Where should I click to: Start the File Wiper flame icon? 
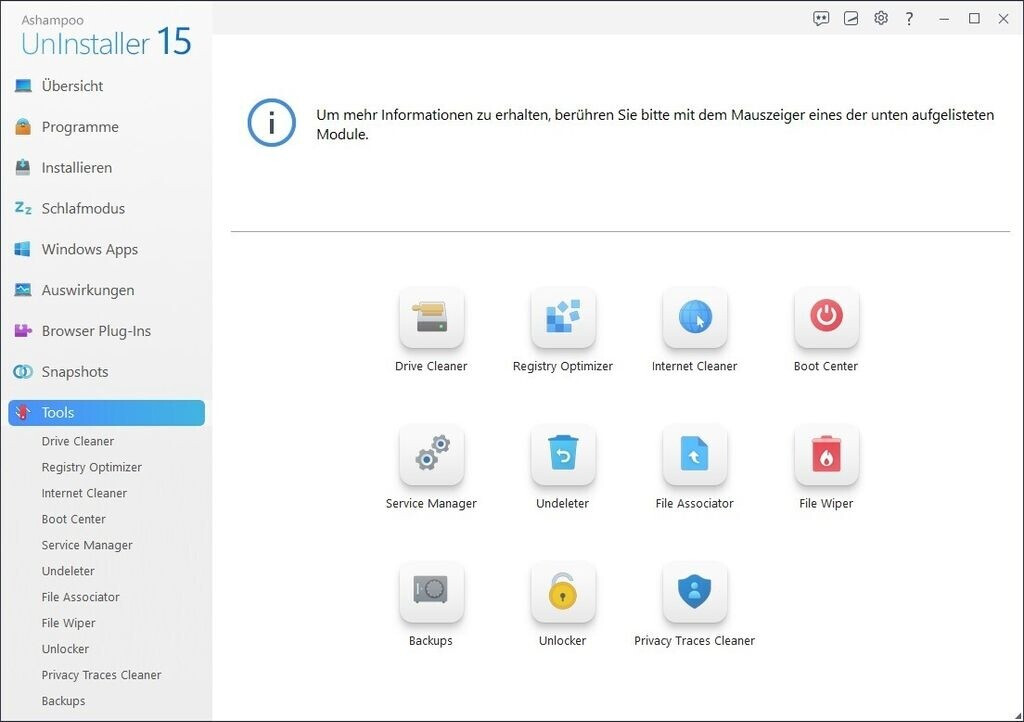tap(826, 455)
